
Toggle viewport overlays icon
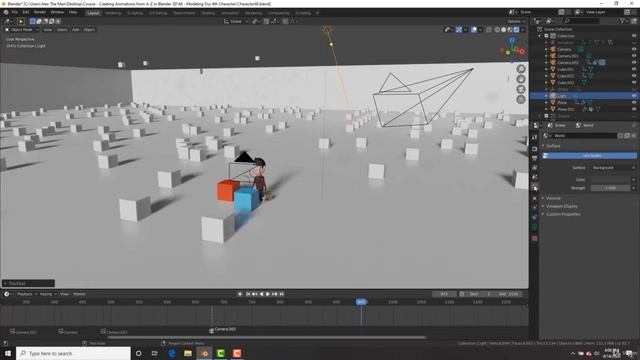pyautogui.click(x=474, y=30)
